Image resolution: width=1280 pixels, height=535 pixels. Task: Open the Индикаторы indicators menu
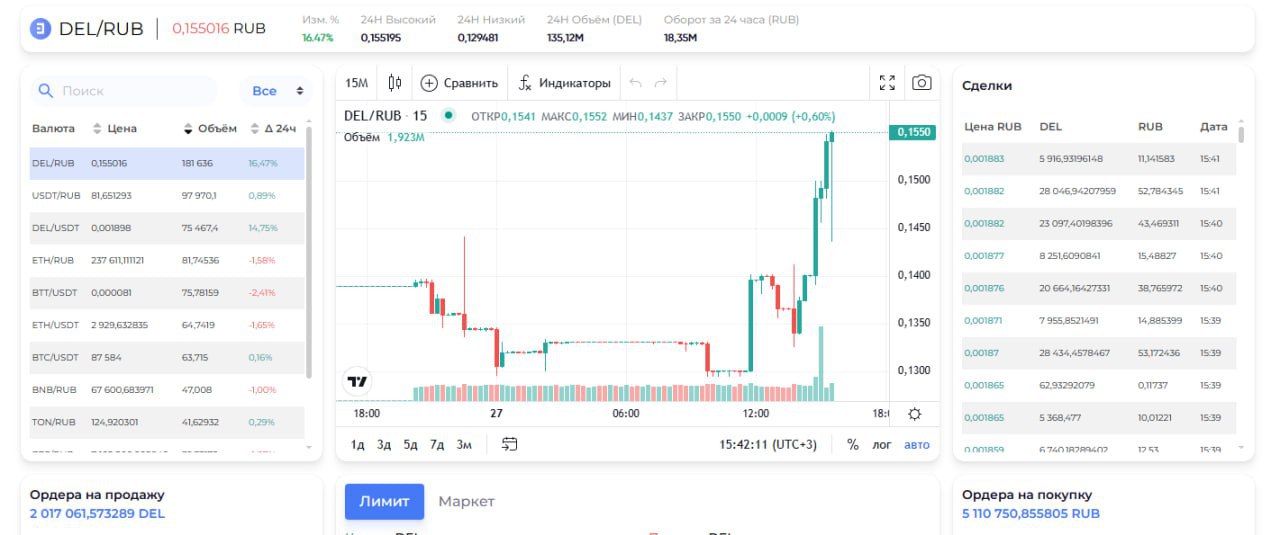click(564, 83)
